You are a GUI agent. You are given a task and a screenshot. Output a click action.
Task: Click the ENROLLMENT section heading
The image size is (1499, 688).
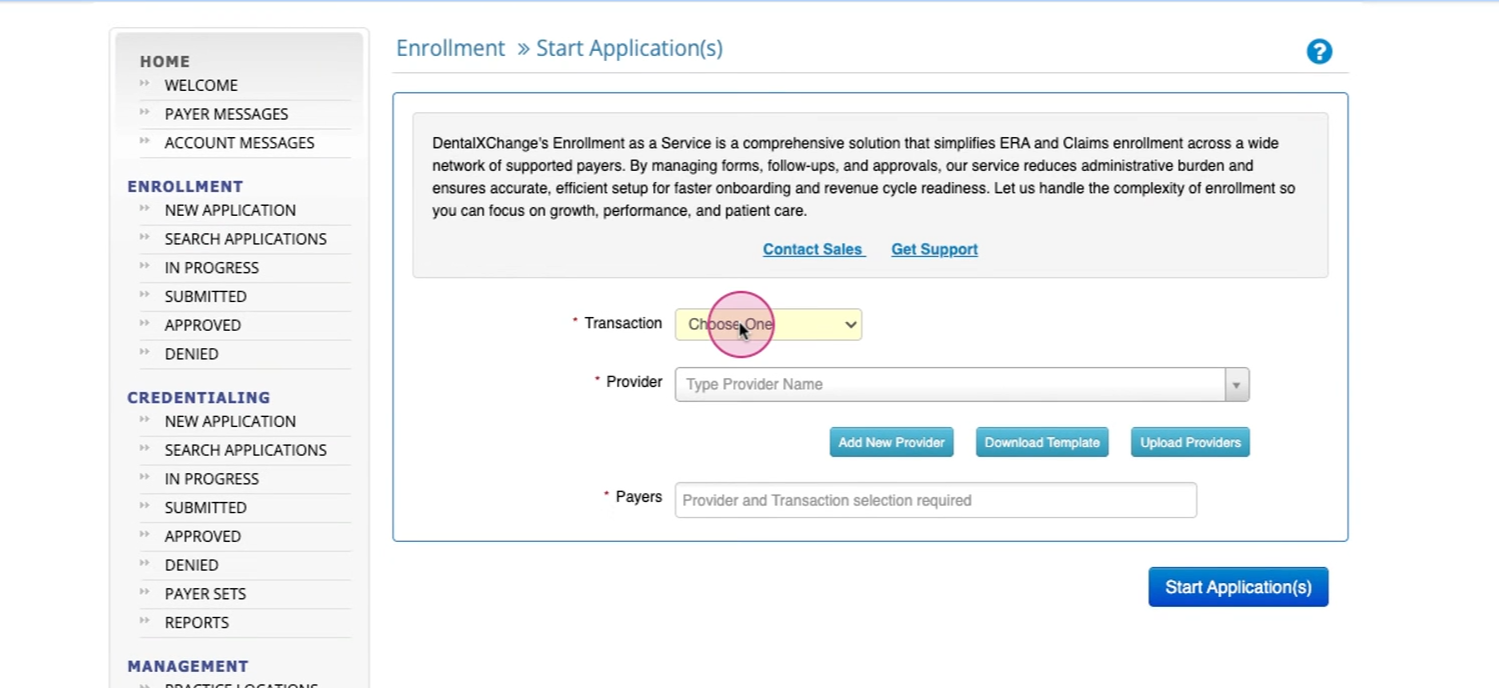(185, 186)
